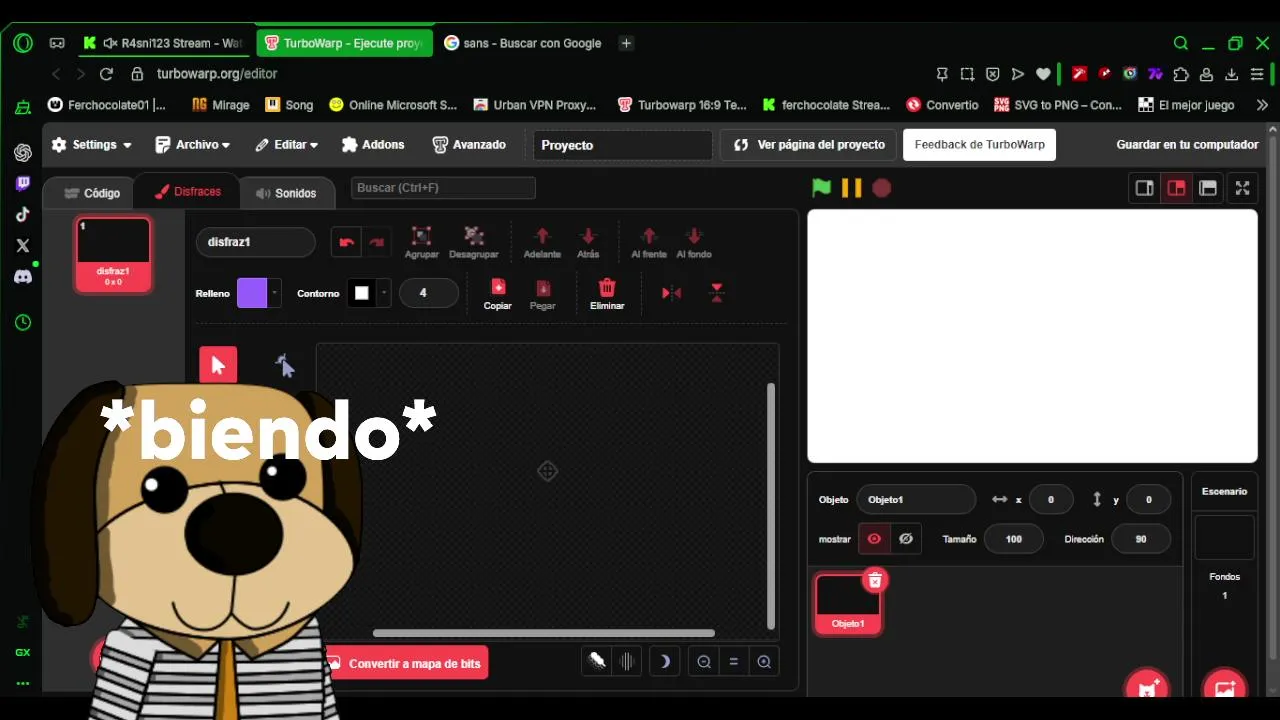Select the arrow Select tool
Image resolution: width=1280 pixels, height=720 pixels.
(218, 365)
